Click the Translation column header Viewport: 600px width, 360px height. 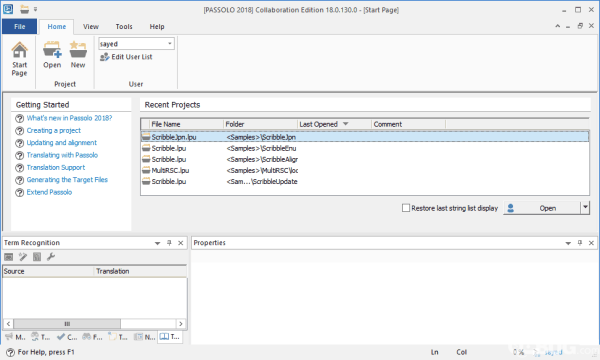point(140,271)
